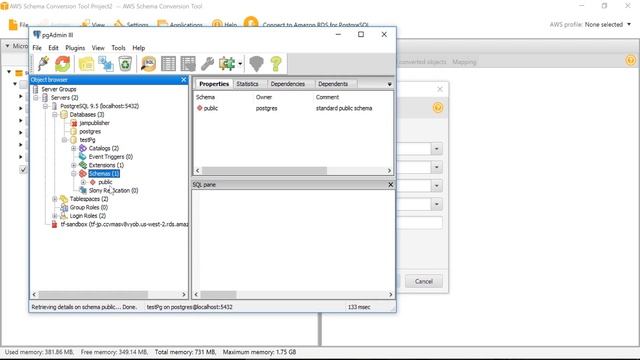Close the Object browser panel
Image resolution: width=640 pixels, height=360 pixels.
point(184,80)
